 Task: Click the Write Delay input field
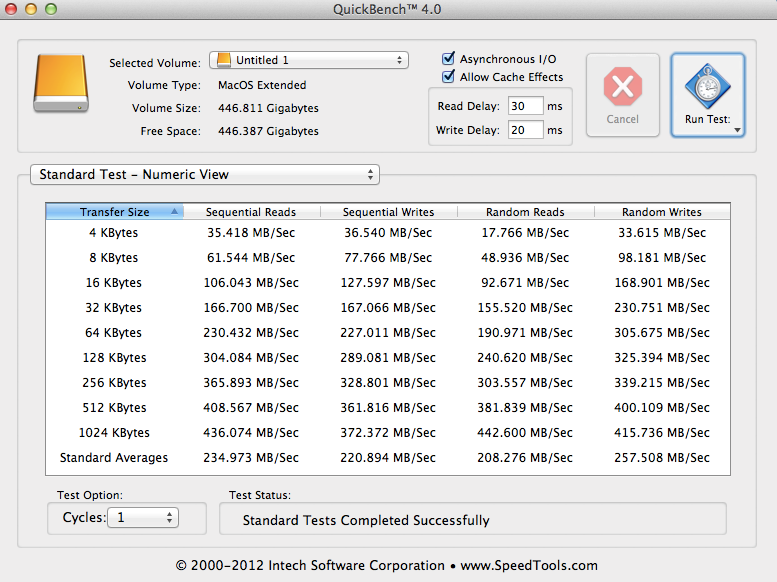click(525, 130)
